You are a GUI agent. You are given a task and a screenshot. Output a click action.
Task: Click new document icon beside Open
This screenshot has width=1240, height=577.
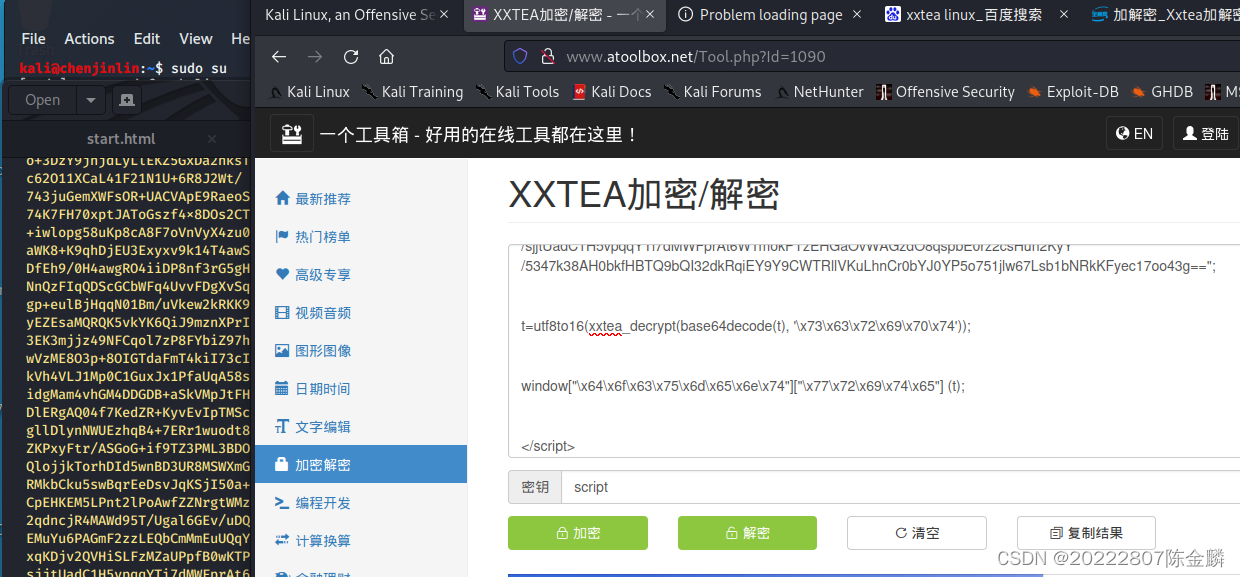pos(126,100)
